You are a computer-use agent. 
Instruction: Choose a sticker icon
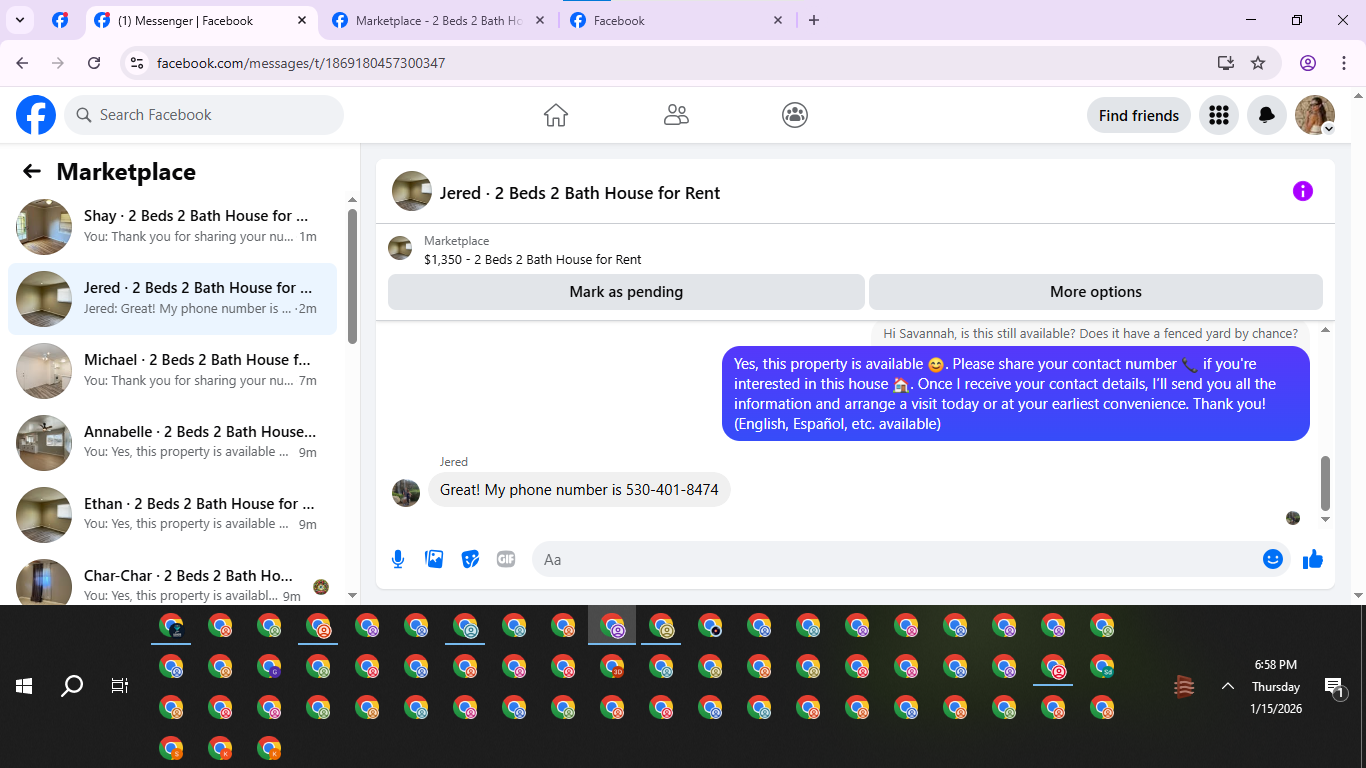click(x=470, y=559)
